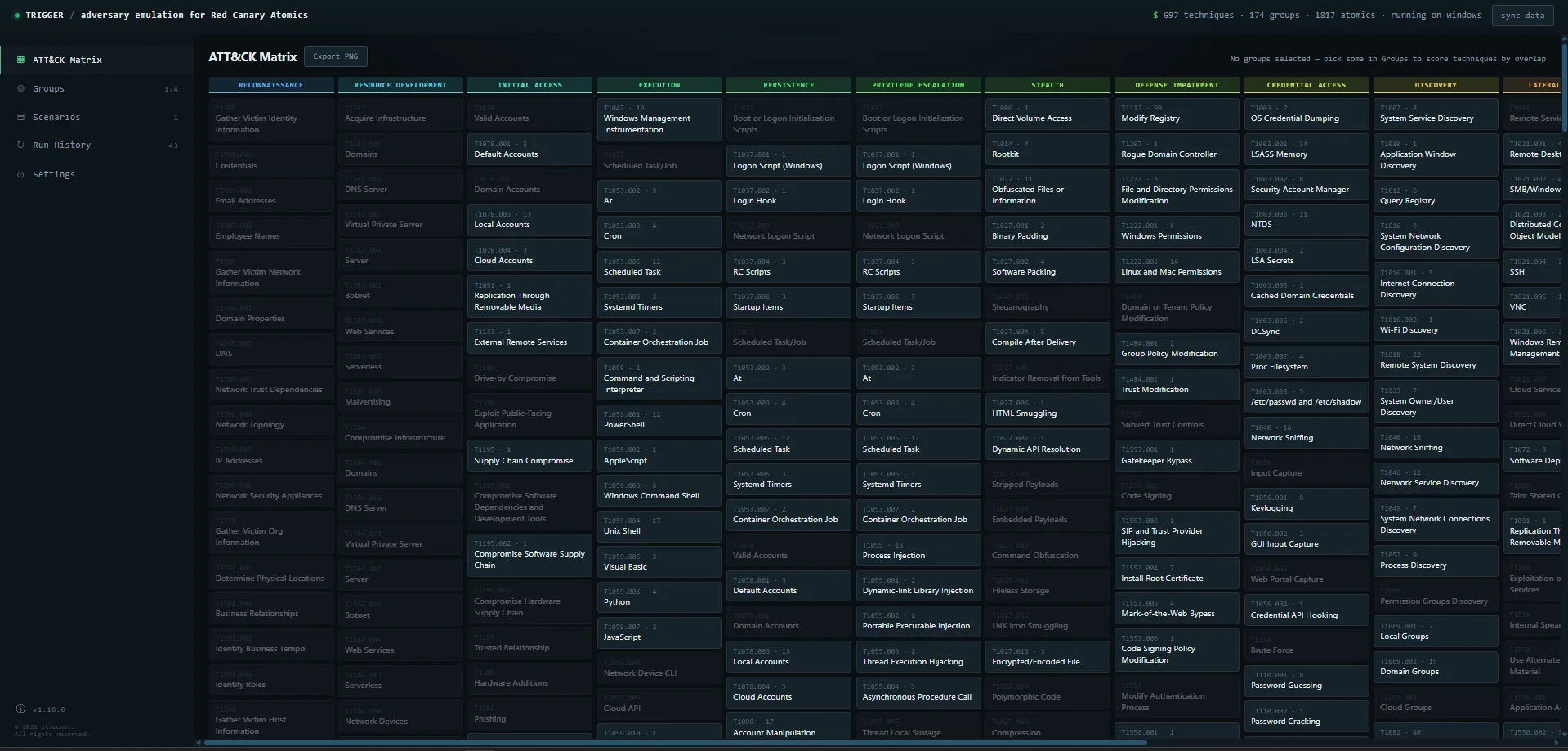The image size is (1568, 751).
Task: Click the ATT&CK Matrix grid icon in sidebar
Action: click(x=20, y=60)
